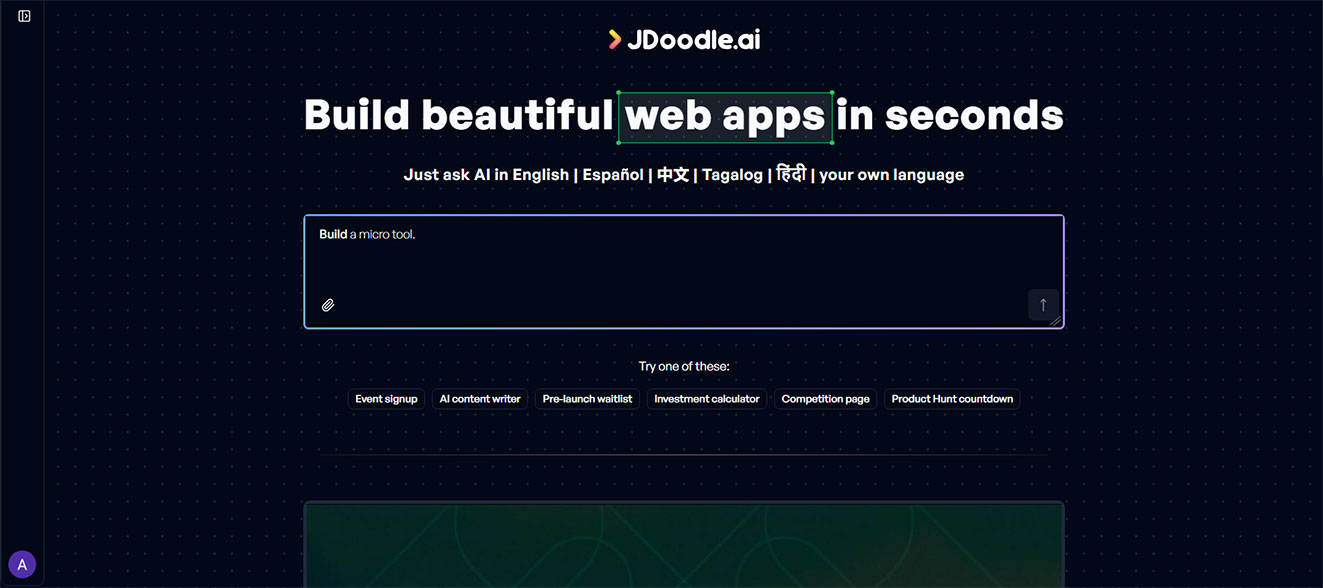Choose the "Pre-launch waitlist" template
This screenshot has height=588, width=1323.
pos(586,398)
